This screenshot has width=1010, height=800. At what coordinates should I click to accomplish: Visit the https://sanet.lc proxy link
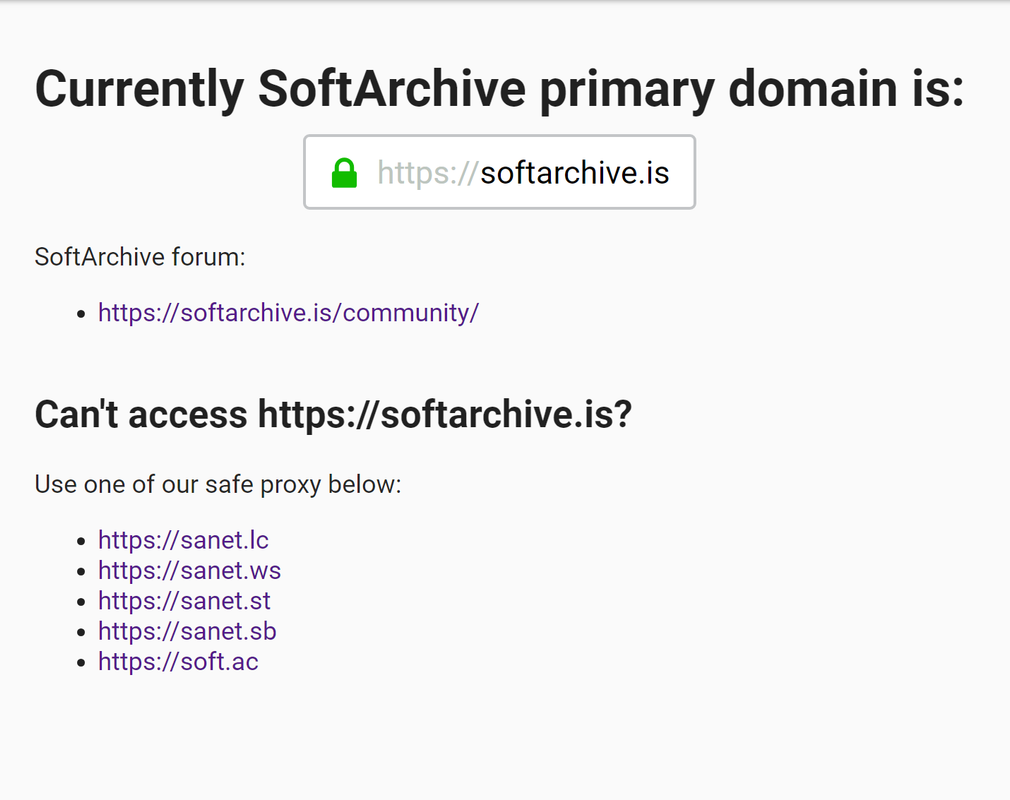(183, 540)
